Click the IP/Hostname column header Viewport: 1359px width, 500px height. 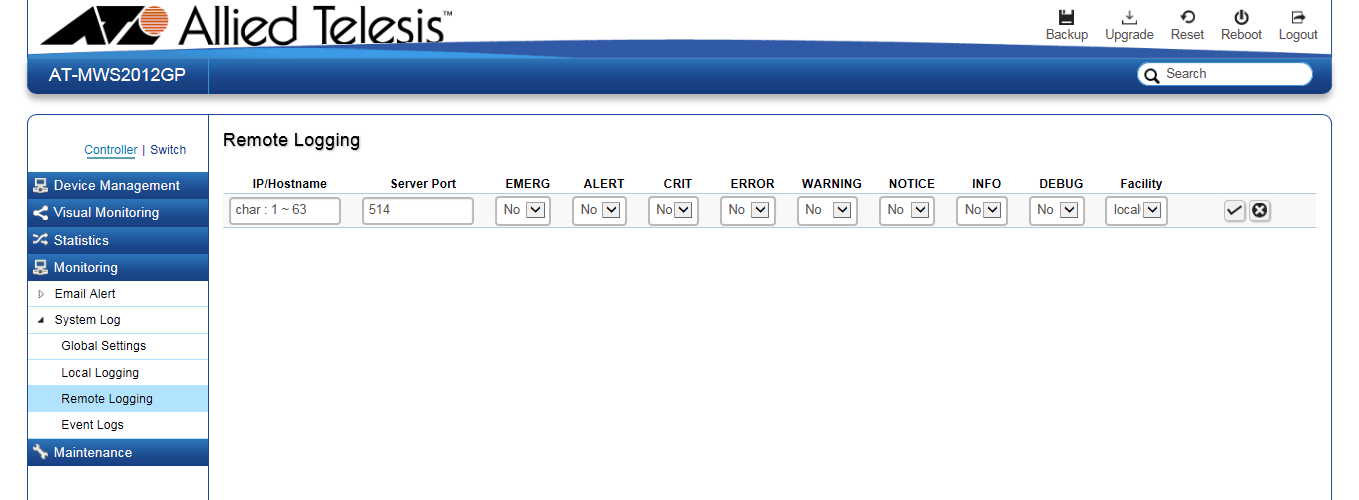point(290,184)
